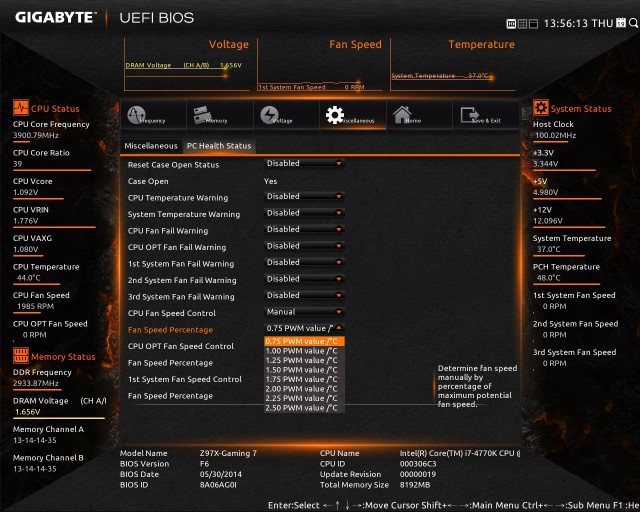Select 0.75 PWM value /°C in the list
Screen dimensions: 640x512
pyautogui.click(x=304, y=341)
